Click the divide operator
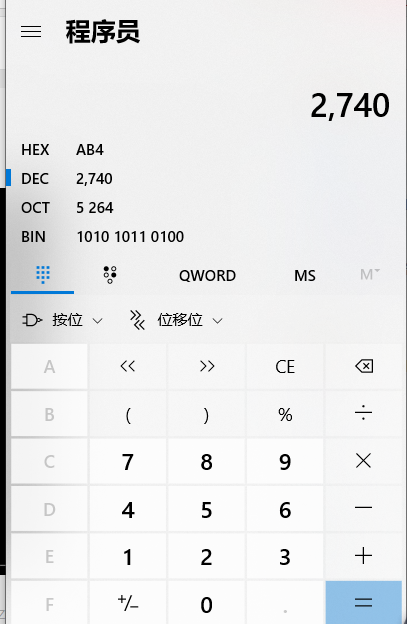The height and width of the screenshot is (624, 407). 364,414
